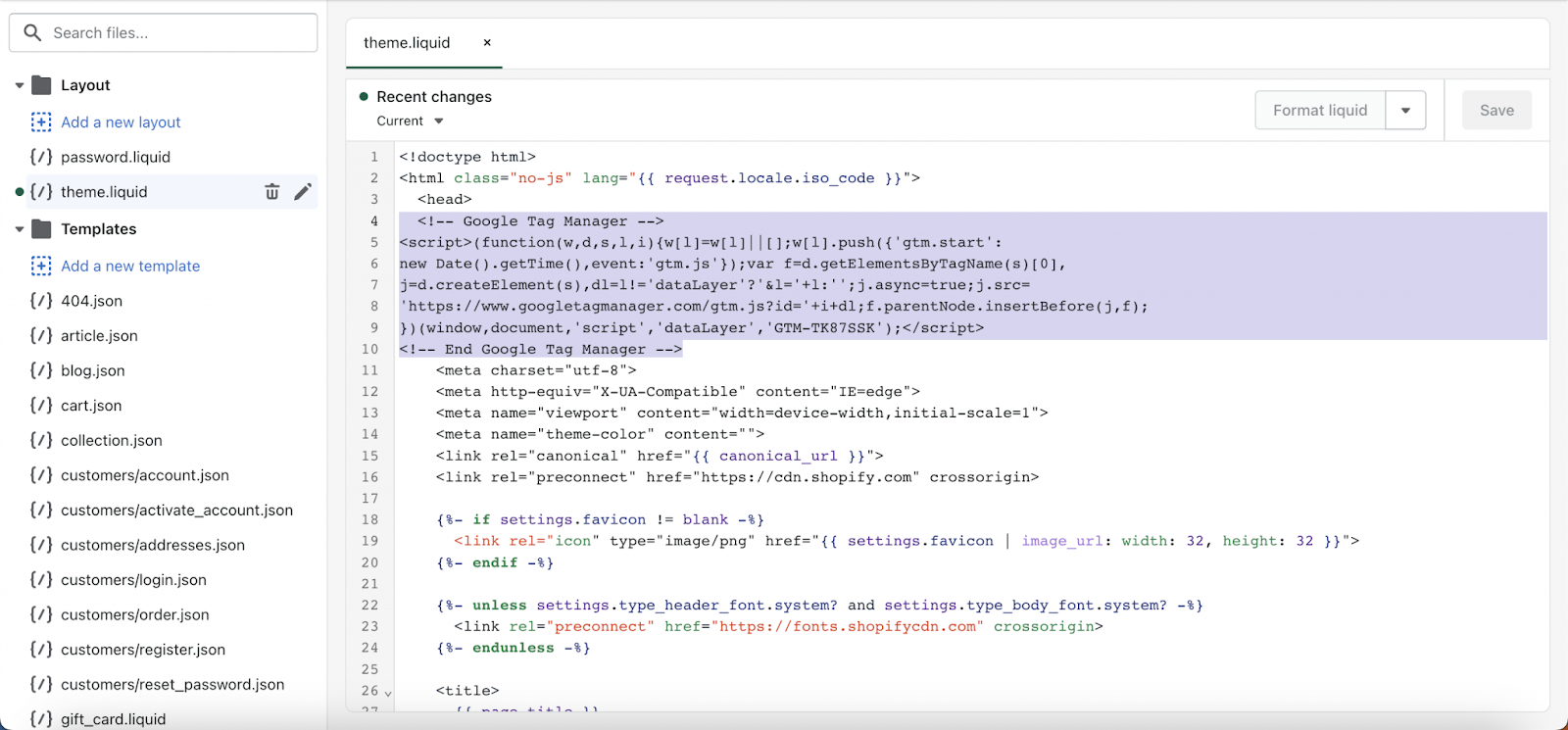
Task: Click the Recent changes label
Action: point(434,97)
